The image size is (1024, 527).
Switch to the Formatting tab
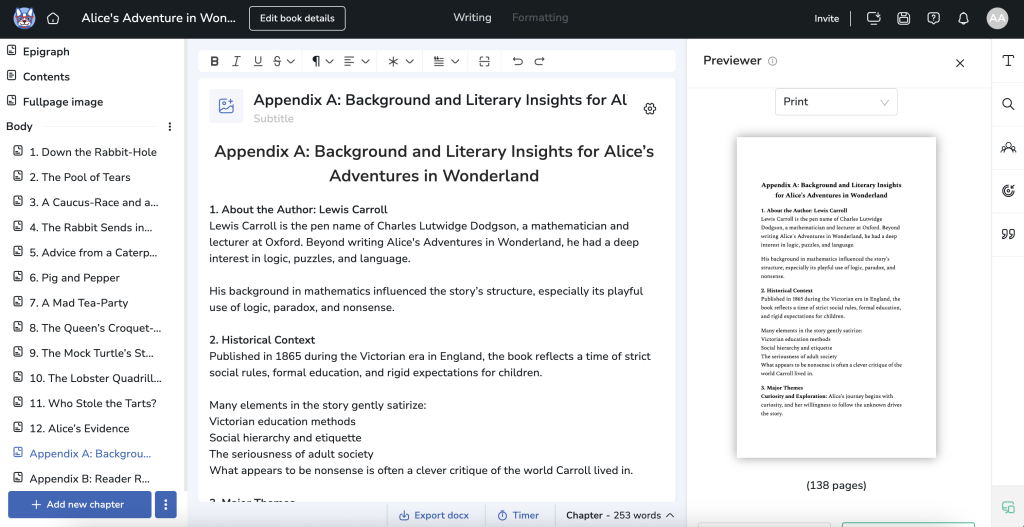540,18
